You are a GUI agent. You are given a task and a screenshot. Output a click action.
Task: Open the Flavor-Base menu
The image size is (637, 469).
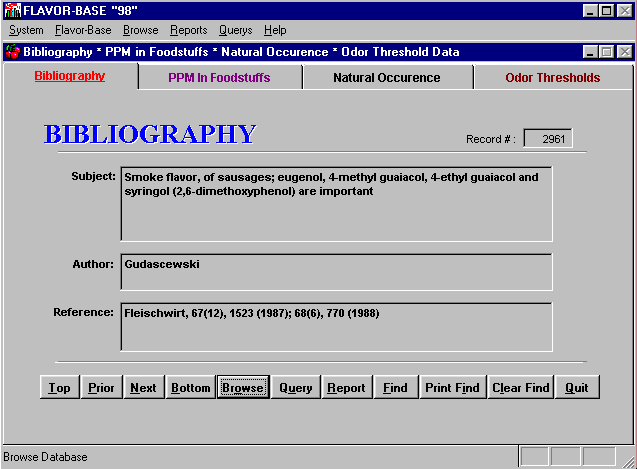coord(83,30)
